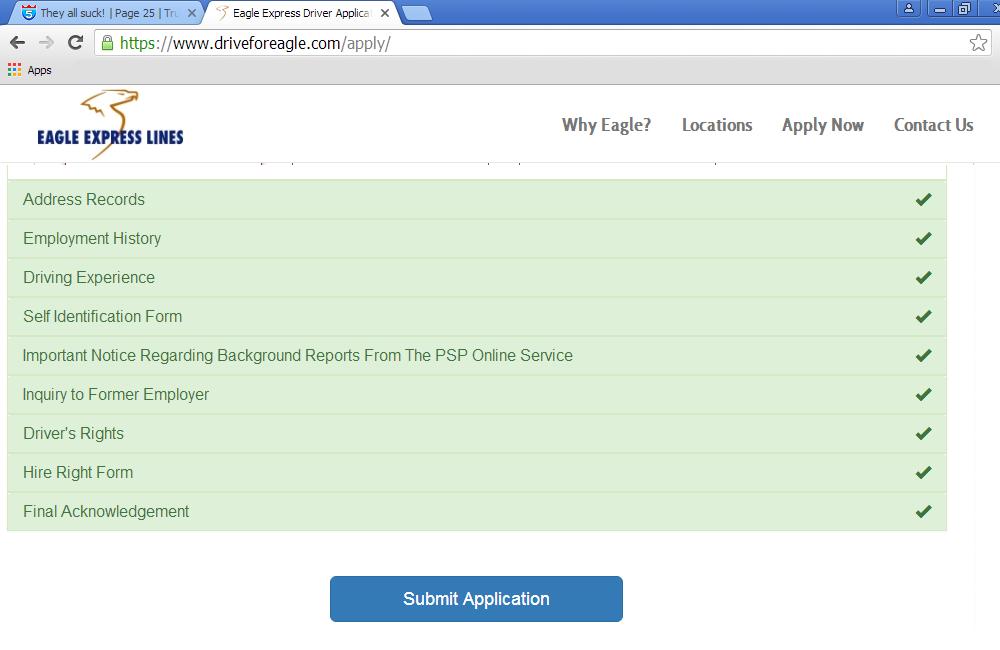
Task: Click the browser back arrow
Action: pos(17,43)
